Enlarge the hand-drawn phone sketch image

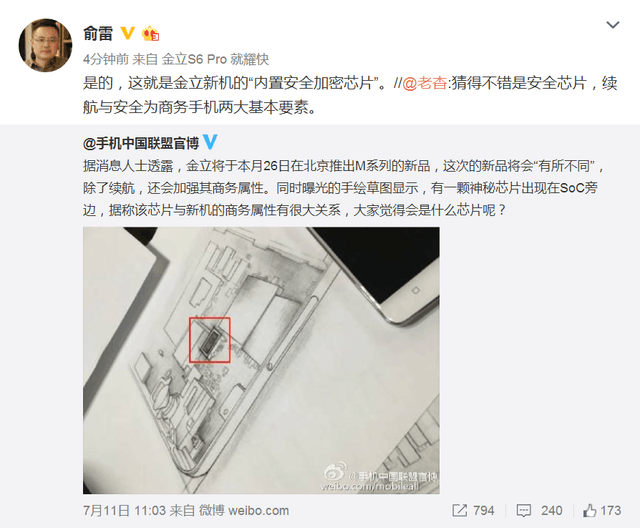[261, 361]
